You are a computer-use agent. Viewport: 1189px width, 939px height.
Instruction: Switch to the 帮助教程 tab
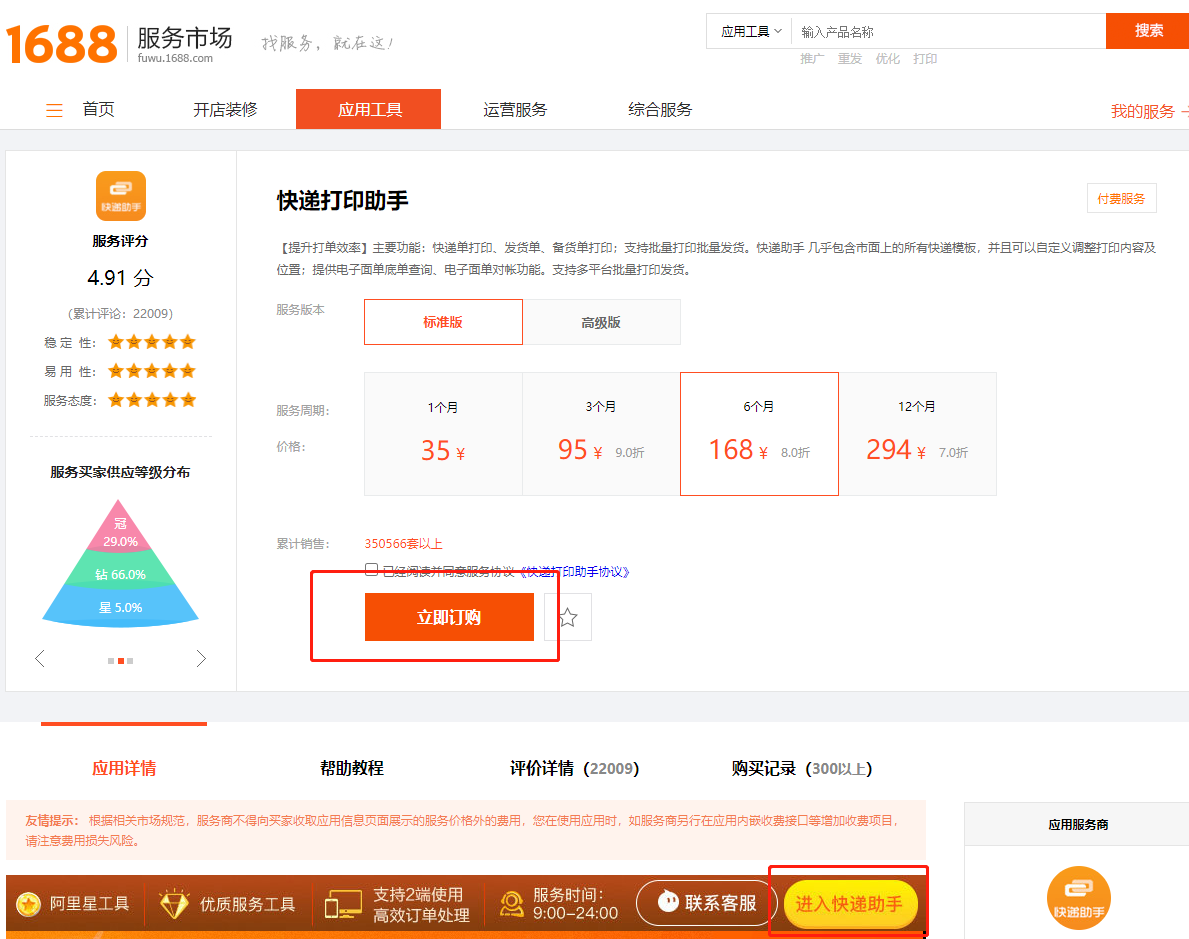click(x=352, y=768)
